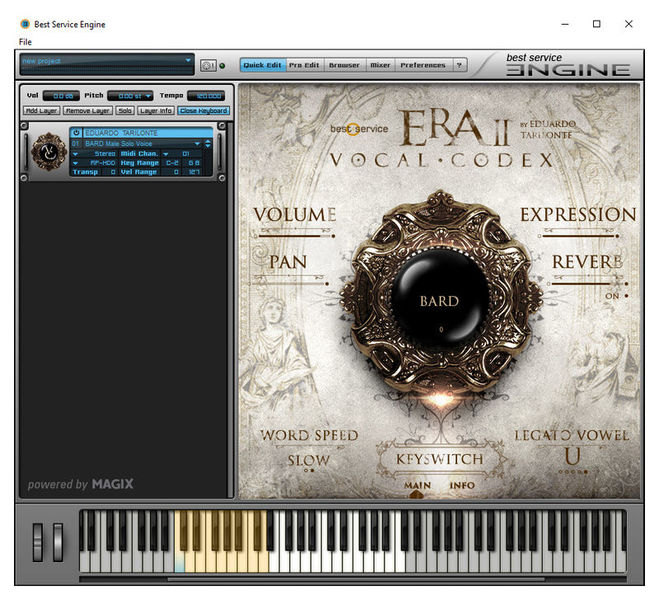Switch to the Browser tab
This screenshot has width=659, height=600.
click(x=344, y=66)
